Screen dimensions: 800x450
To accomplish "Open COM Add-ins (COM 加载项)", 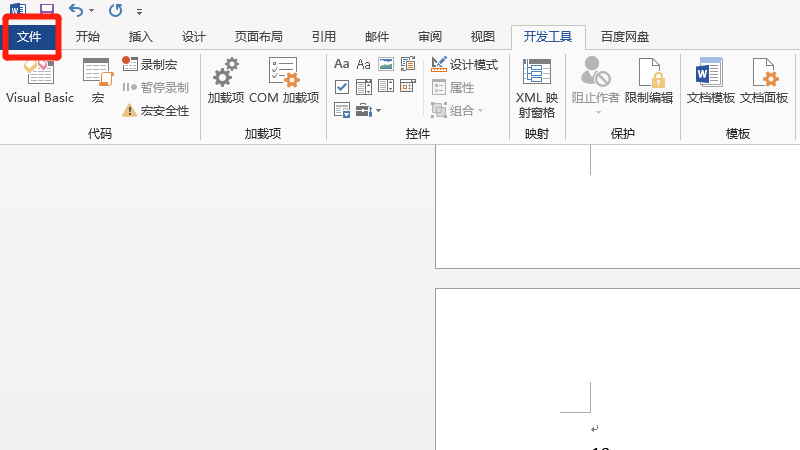I will 284,81.
